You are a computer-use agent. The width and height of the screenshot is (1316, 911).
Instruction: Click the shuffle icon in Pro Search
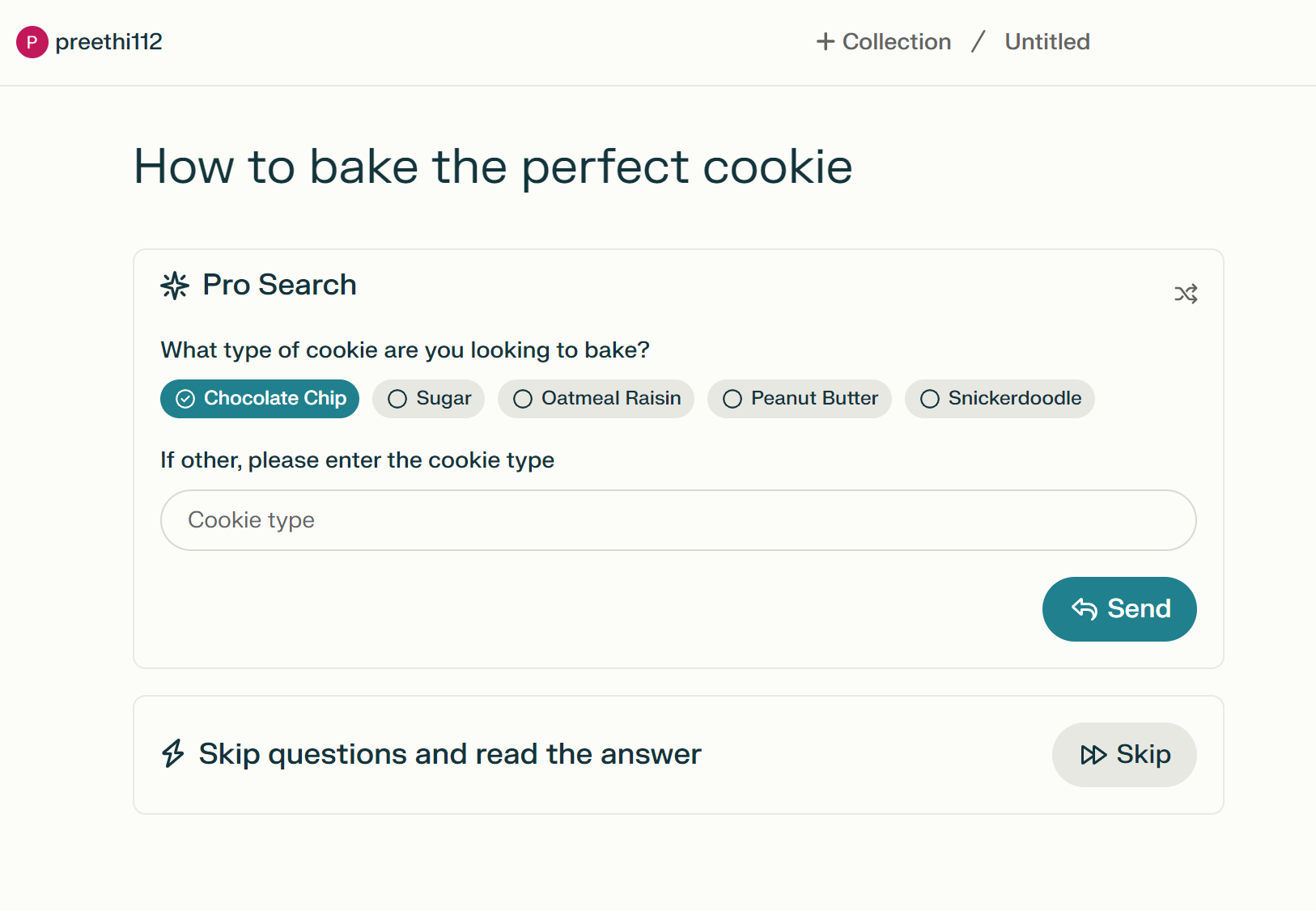1186,294
